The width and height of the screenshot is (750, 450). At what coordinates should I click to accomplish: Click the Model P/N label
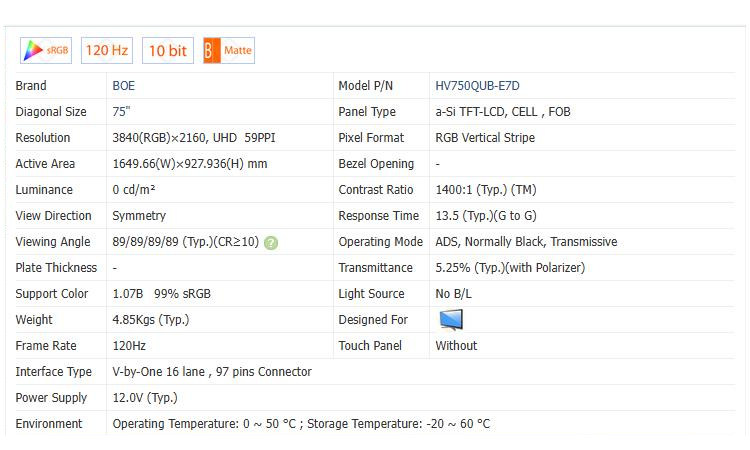[365, 86]
